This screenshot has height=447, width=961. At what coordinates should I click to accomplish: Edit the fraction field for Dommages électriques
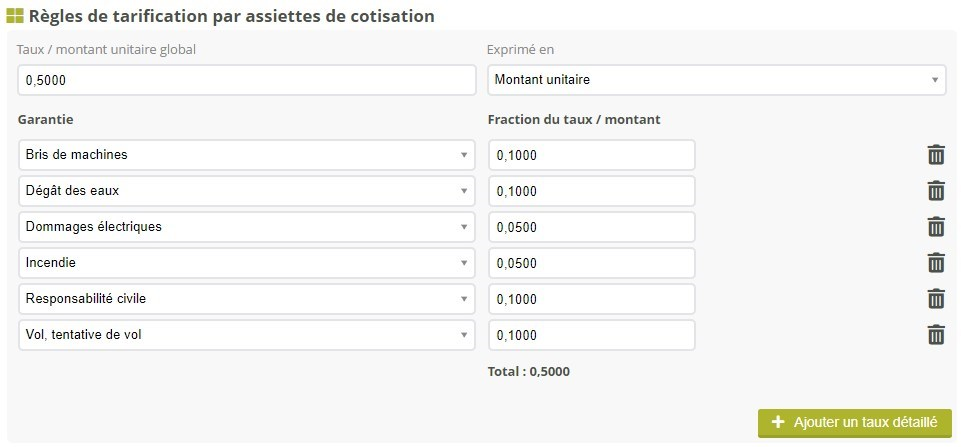pos(591,227)
